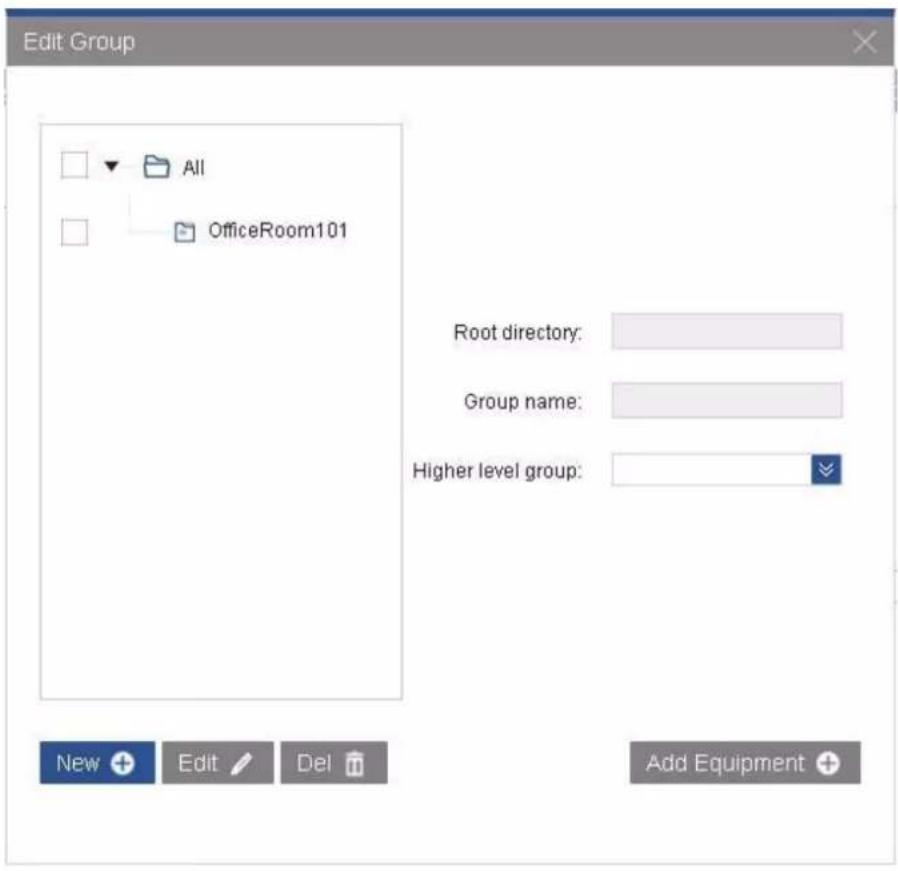Select the OfficeRoom101 group label
Screen dimensions: 898x871
278,230
